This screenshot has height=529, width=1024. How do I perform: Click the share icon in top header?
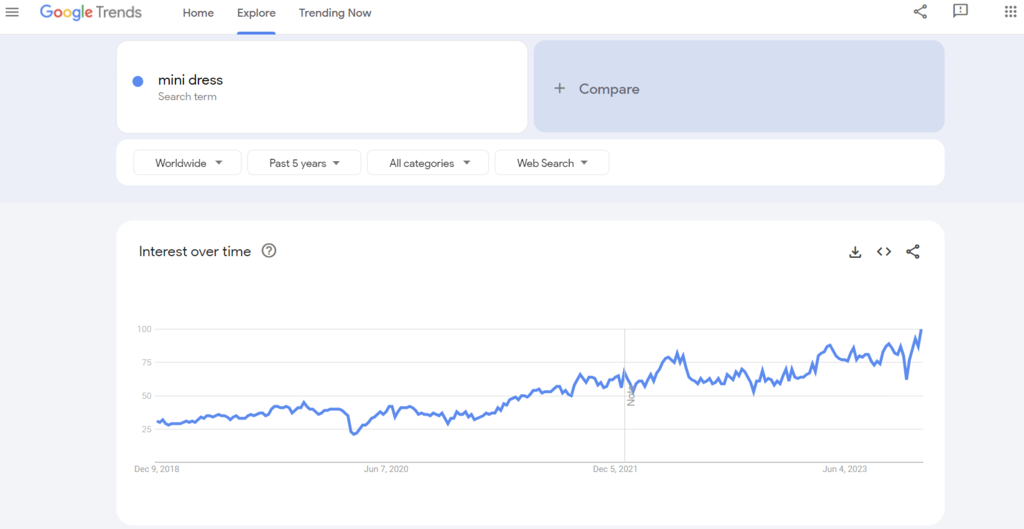click(x=920, y=12)
